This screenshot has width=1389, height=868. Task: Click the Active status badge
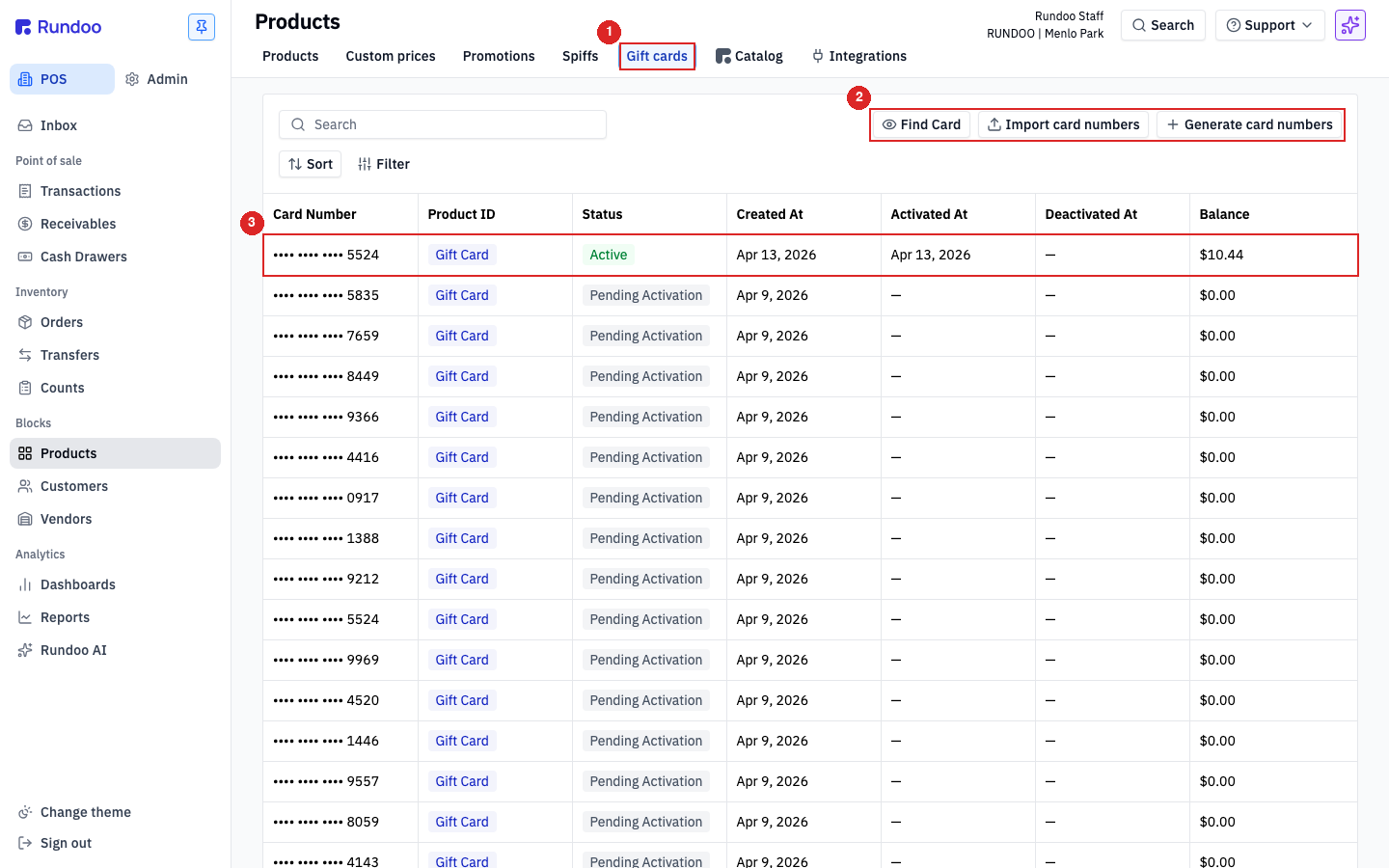(609, 255)
